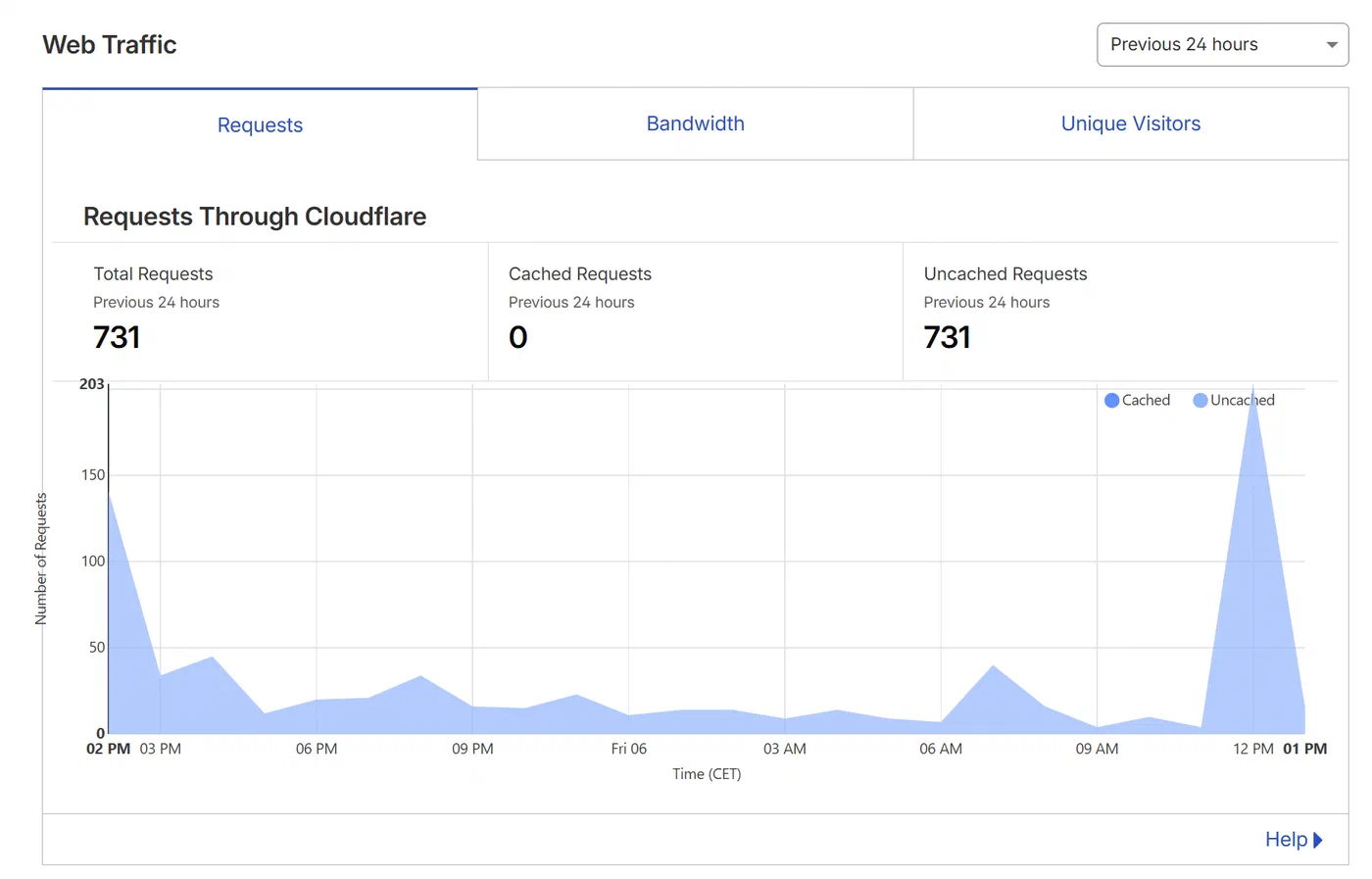Click the 09 PM x-axis label
This screenshot has height=879, width=1372.
472,749
